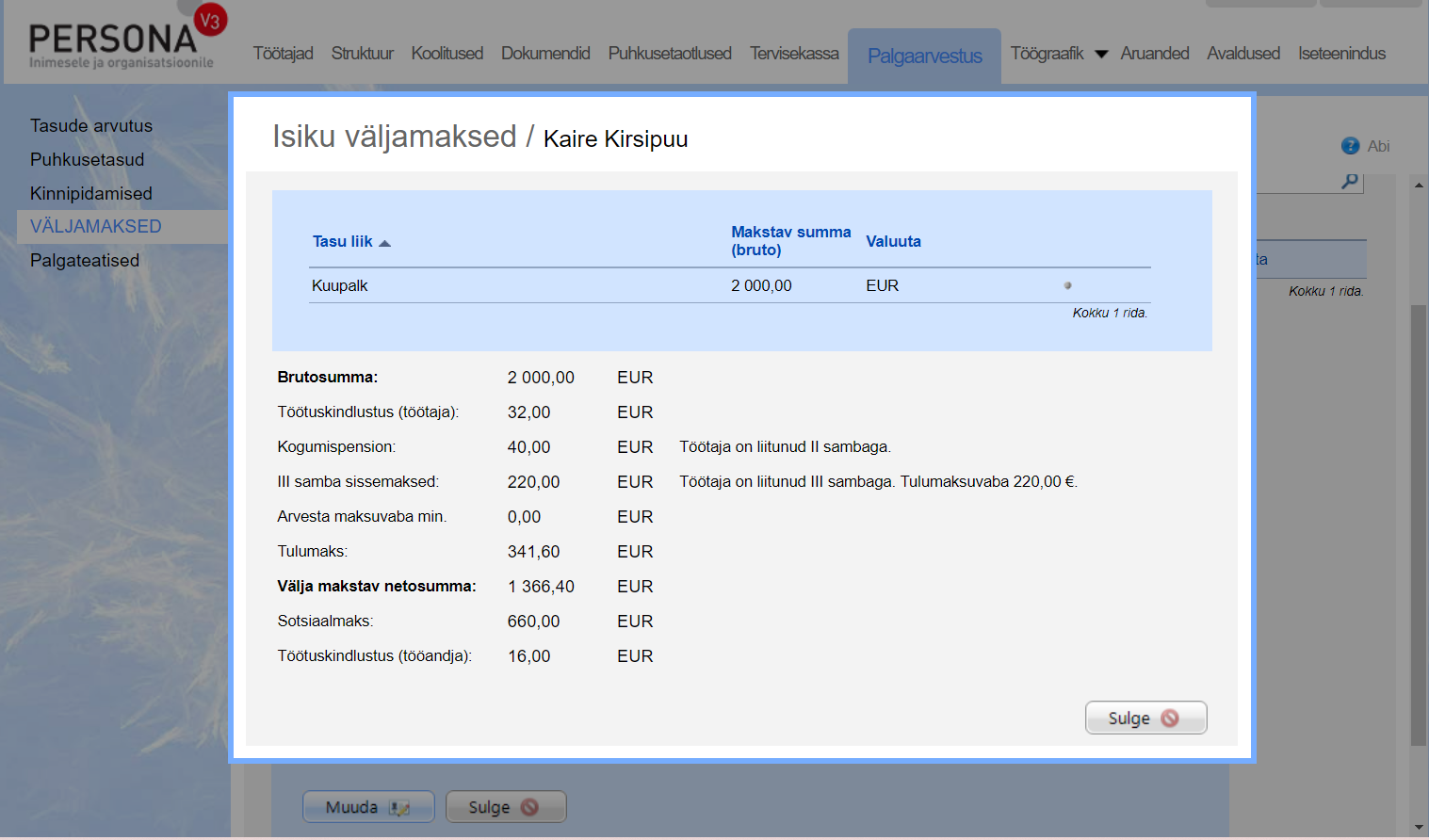
Task: Go to the Aruanded menu item
Action: 1154,54
